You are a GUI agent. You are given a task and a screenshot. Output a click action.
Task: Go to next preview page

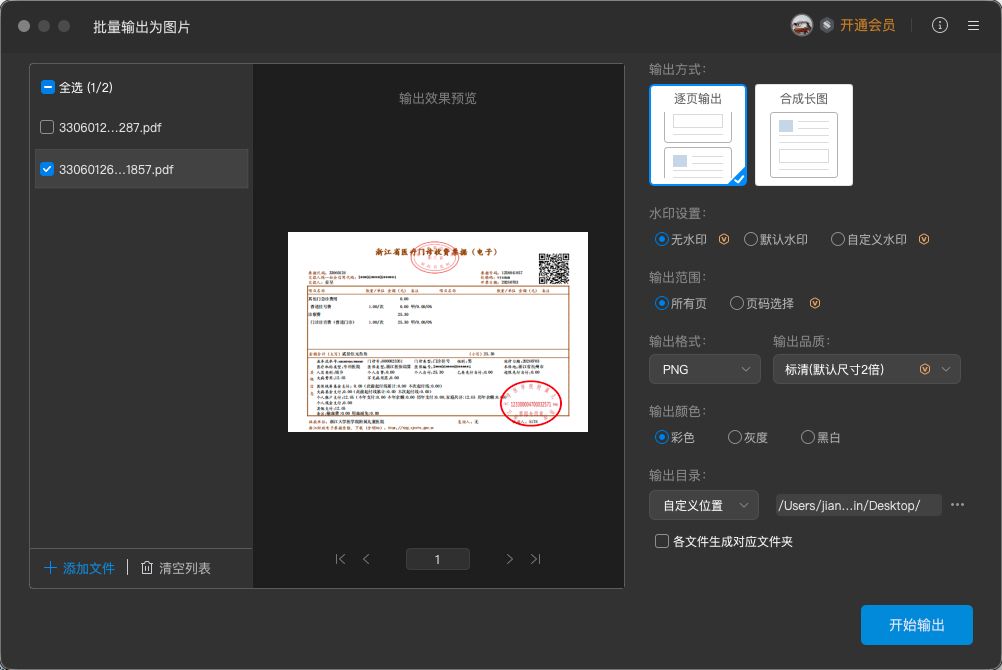pyautogui.click(x=509, y=559)
